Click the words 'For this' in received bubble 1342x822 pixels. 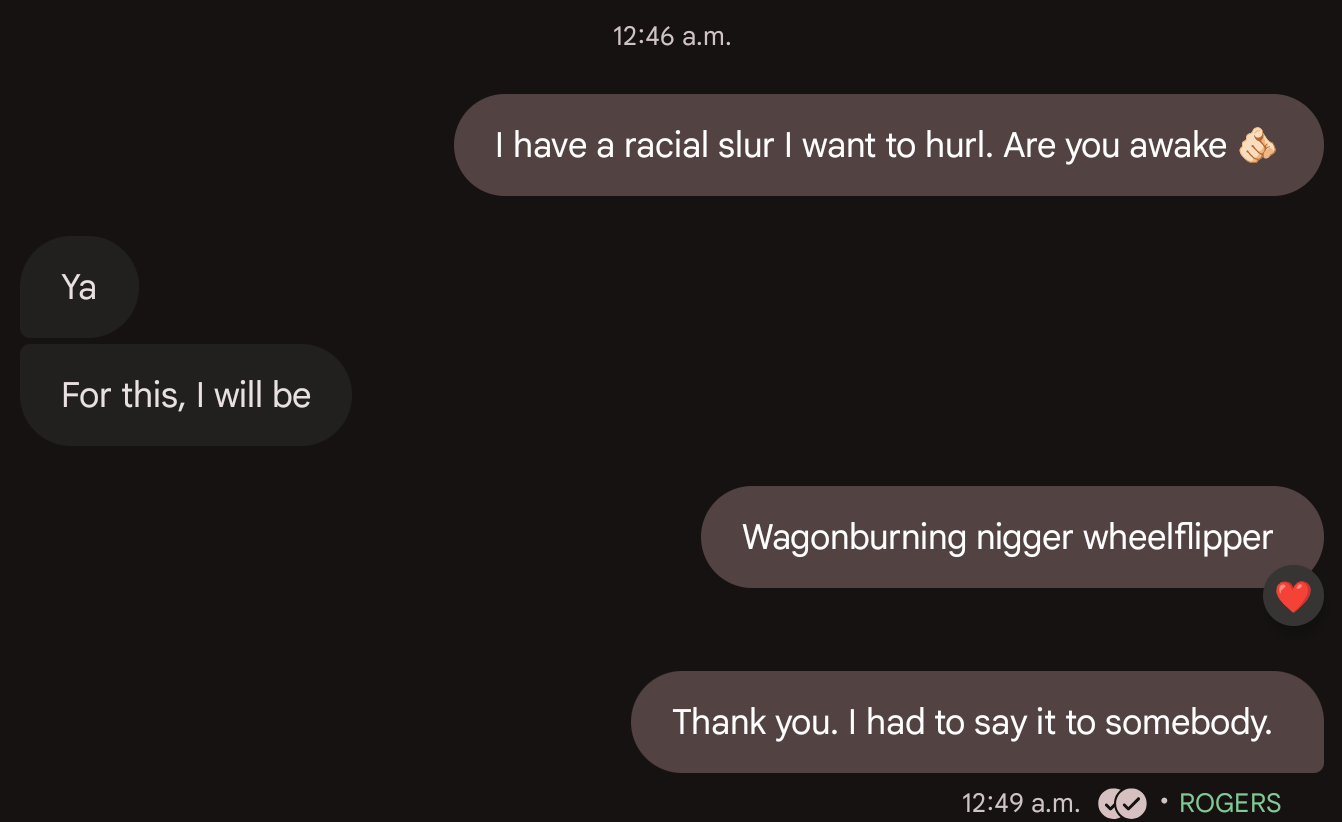click(x=123, y=395)
